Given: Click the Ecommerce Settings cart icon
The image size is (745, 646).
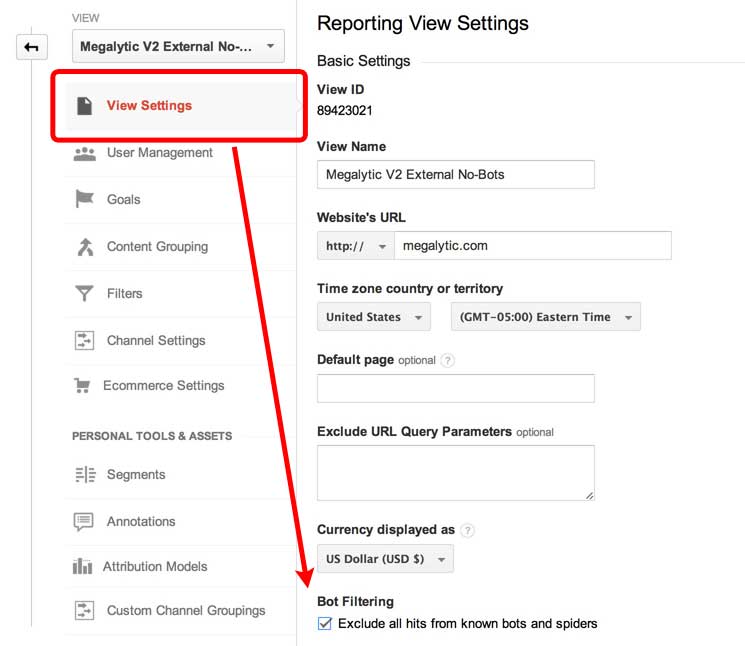Looking at the screenshot, I should point(82,386).
